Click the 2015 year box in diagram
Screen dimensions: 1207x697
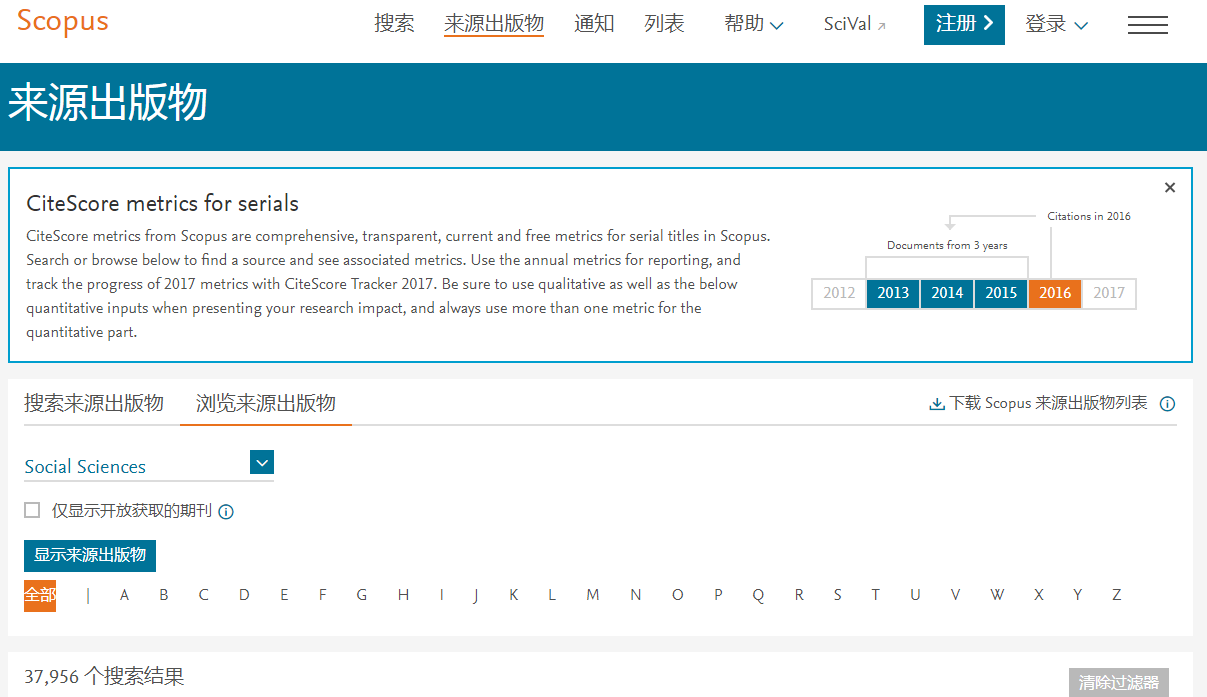1001,293
